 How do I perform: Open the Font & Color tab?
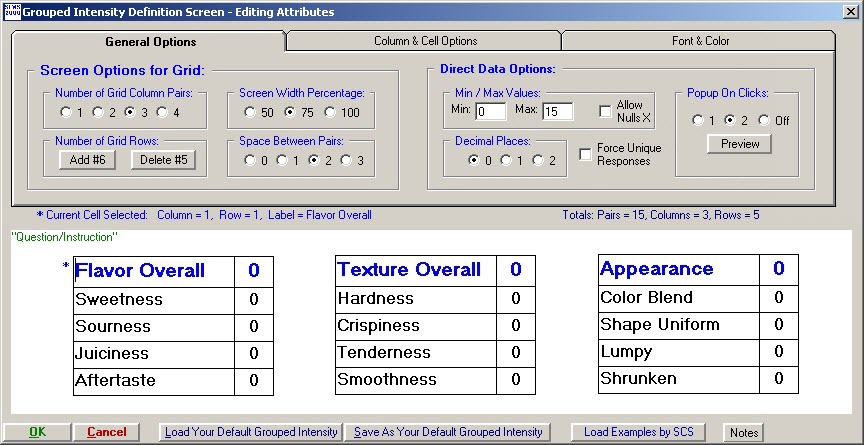pyautogui.click(x=700, y=41)
